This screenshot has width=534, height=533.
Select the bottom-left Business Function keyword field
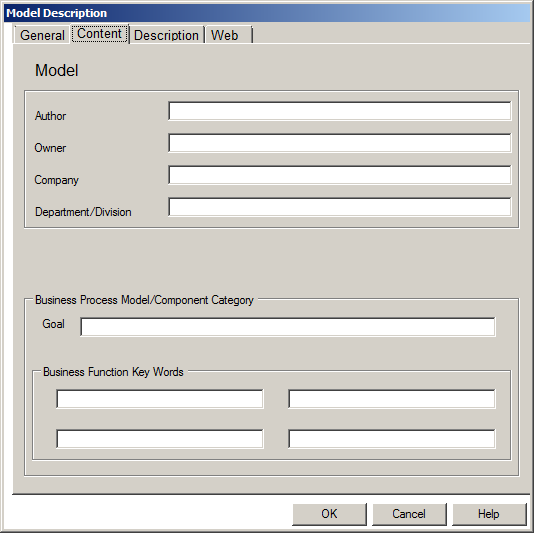pos(160,439)
